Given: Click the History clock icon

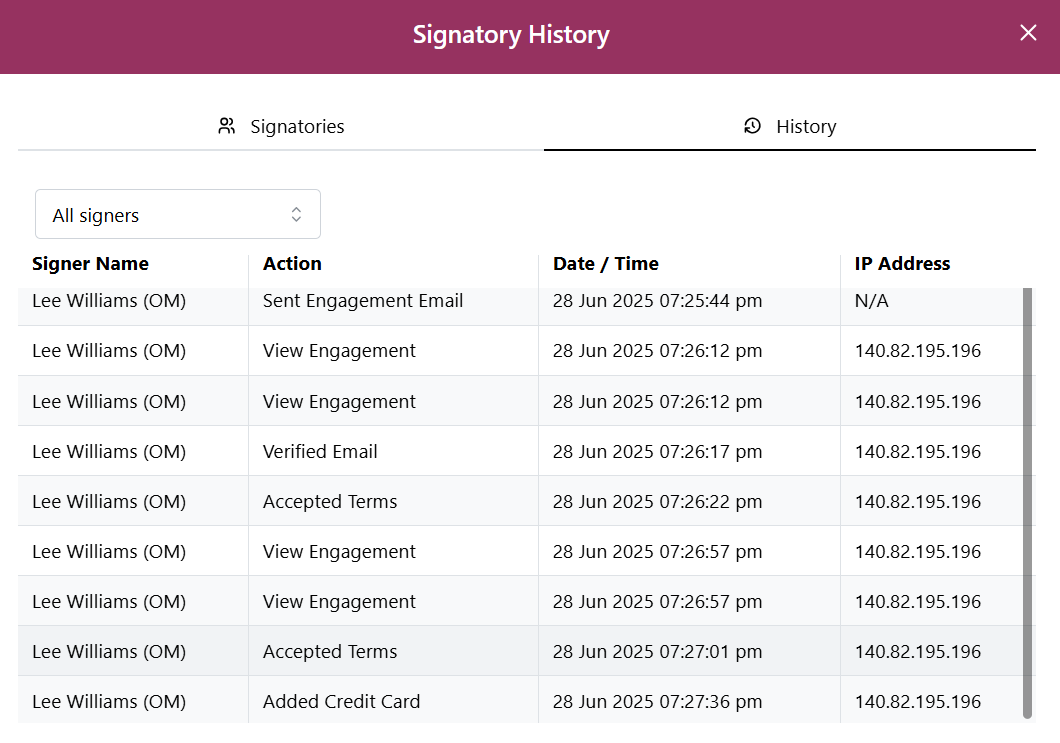Looking at the screenshot, I should pos(753,126).
